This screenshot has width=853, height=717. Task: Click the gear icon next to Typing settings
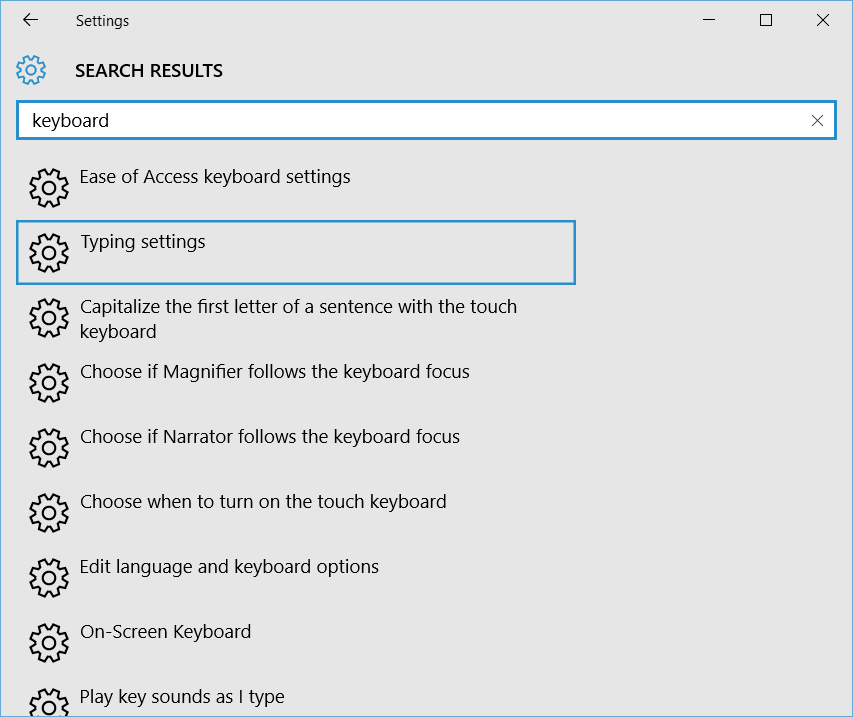point(48,252)
